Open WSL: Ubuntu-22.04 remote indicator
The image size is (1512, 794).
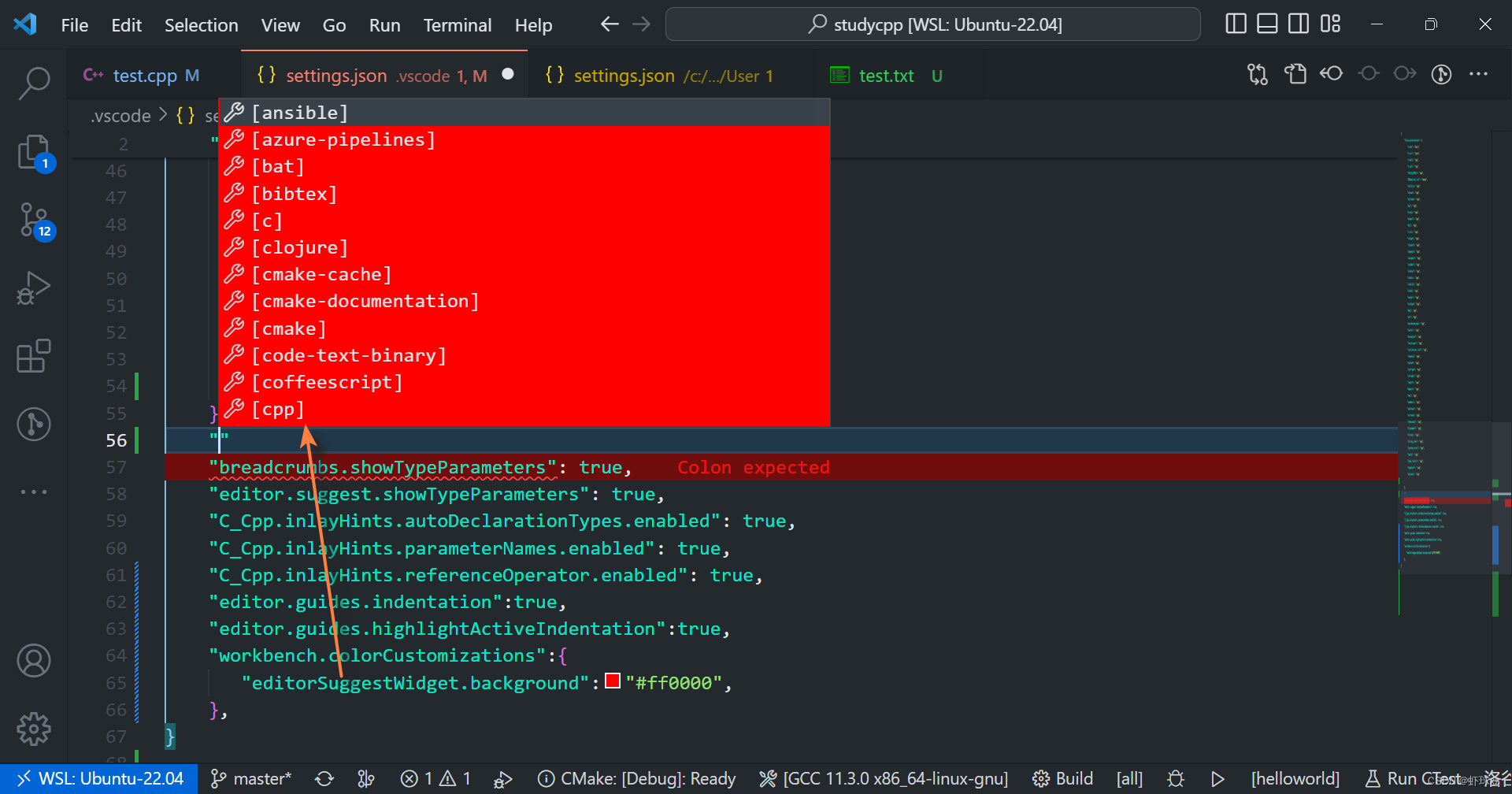click(99, 779)
